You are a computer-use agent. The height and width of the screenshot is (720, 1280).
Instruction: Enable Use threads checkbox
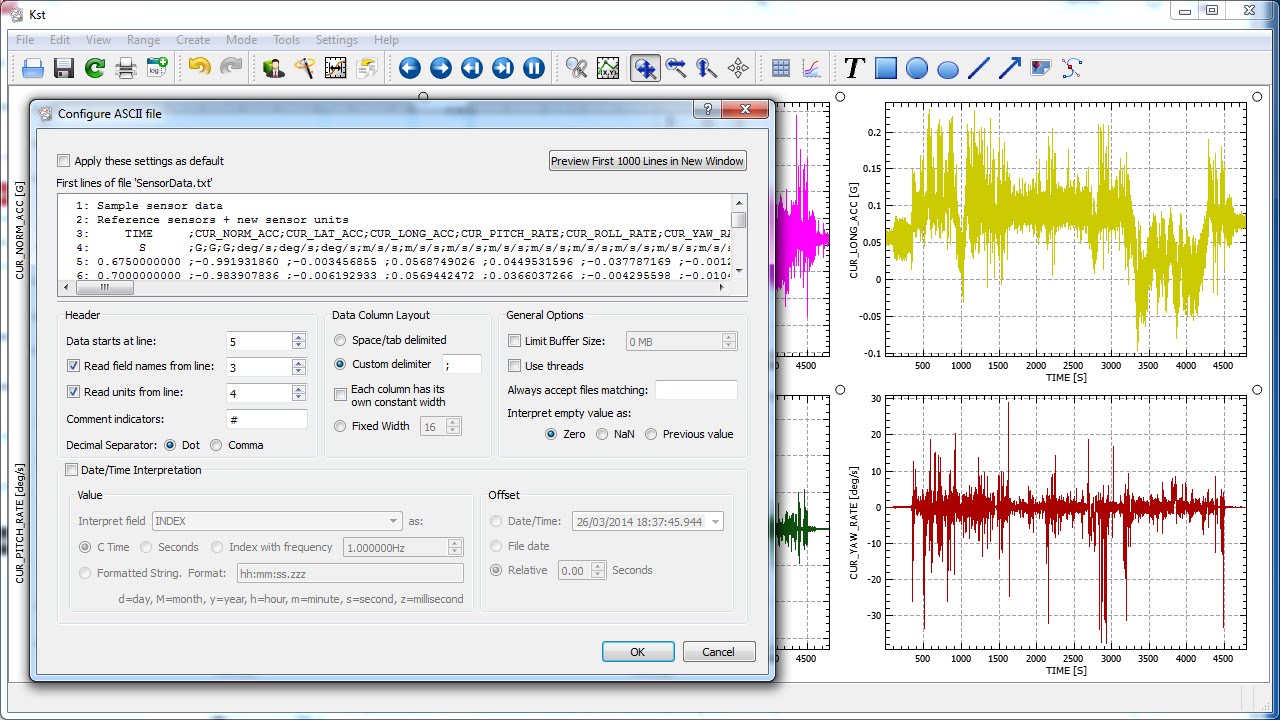click(x=515, y=366)
